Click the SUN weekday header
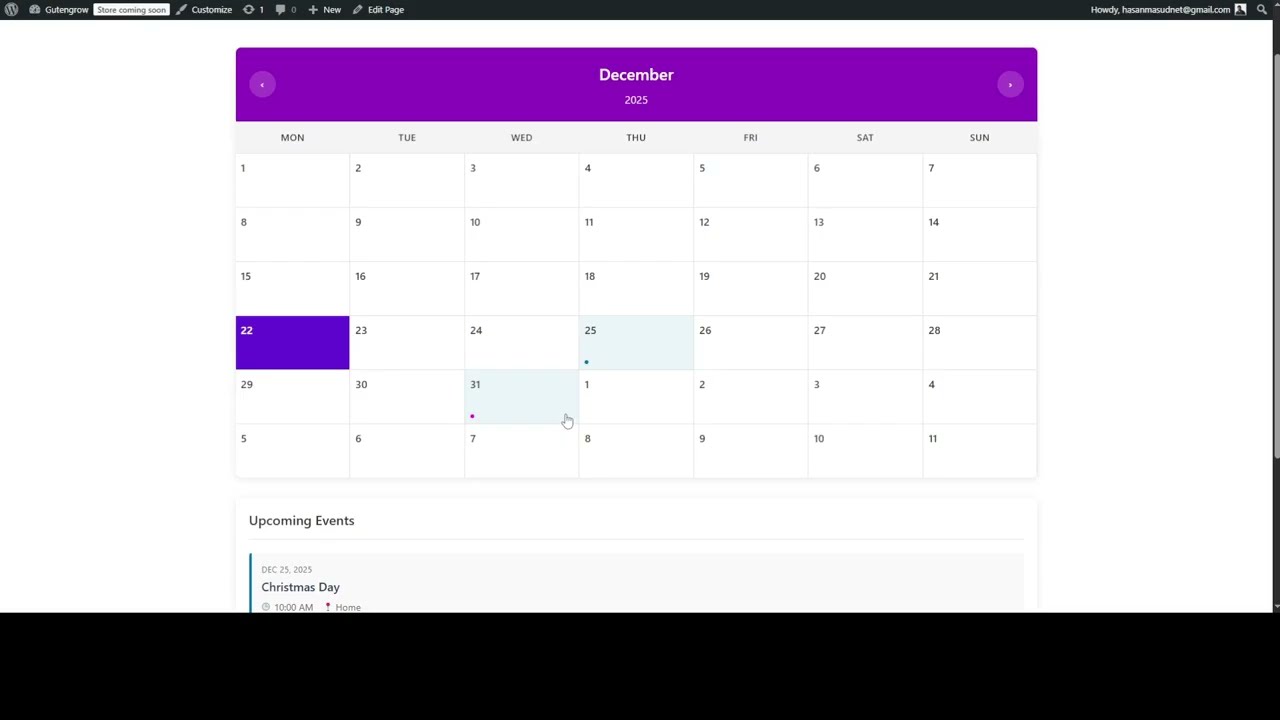This screenshot has height=720, width=1280. [979, 137]
